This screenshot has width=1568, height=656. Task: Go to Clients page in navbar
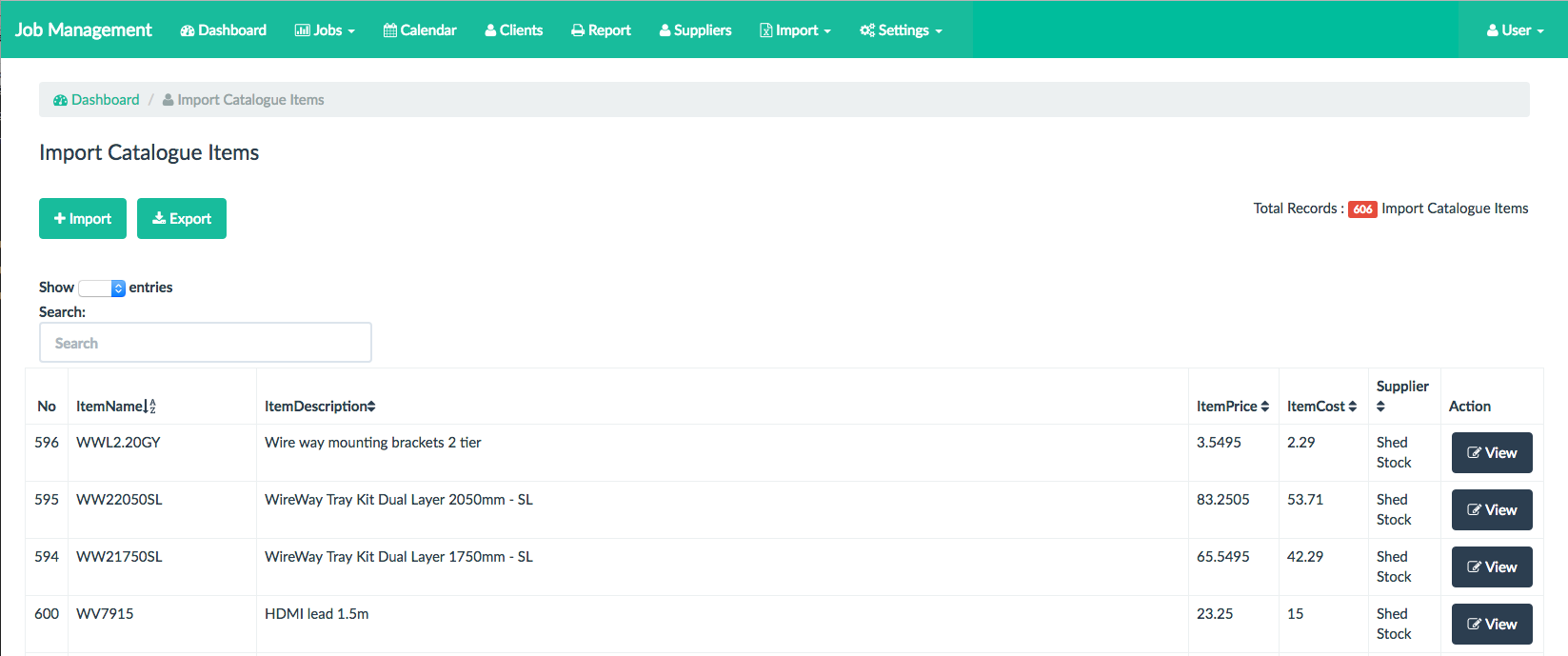coord(513,30)
